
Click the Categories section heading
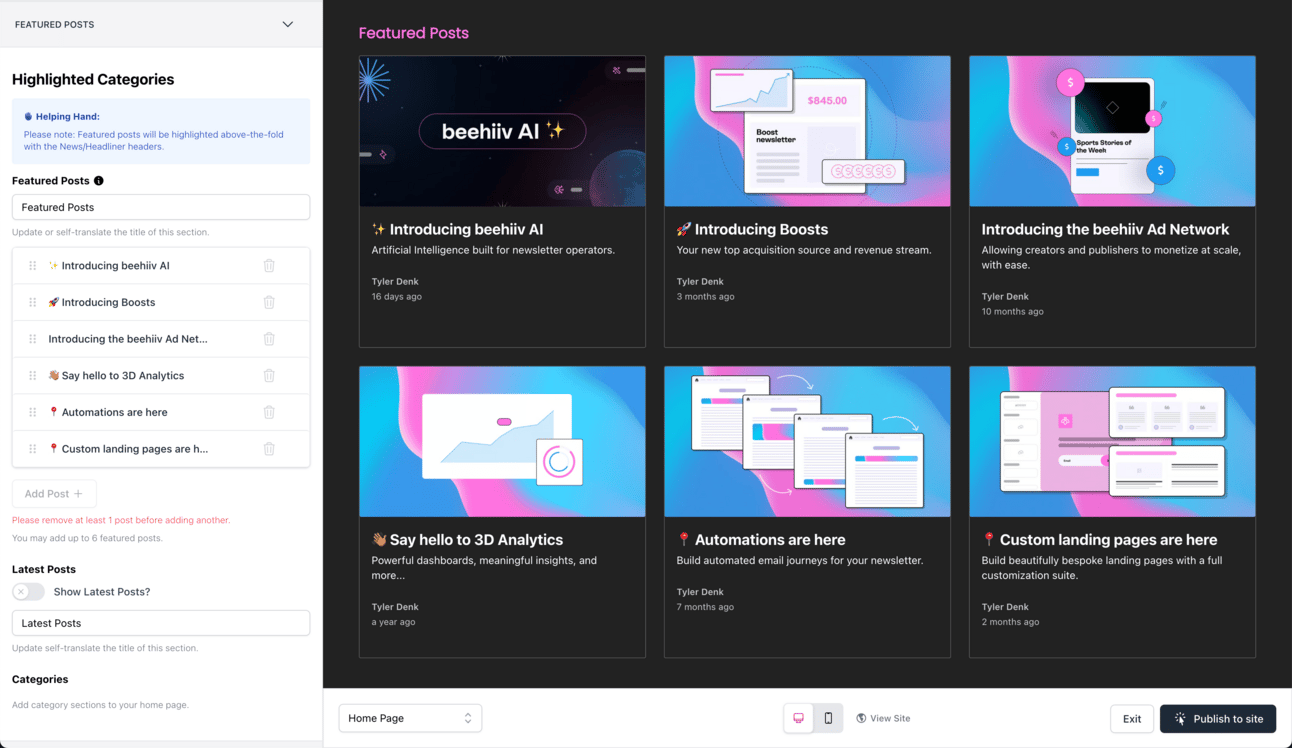click(x=40, y=679)
